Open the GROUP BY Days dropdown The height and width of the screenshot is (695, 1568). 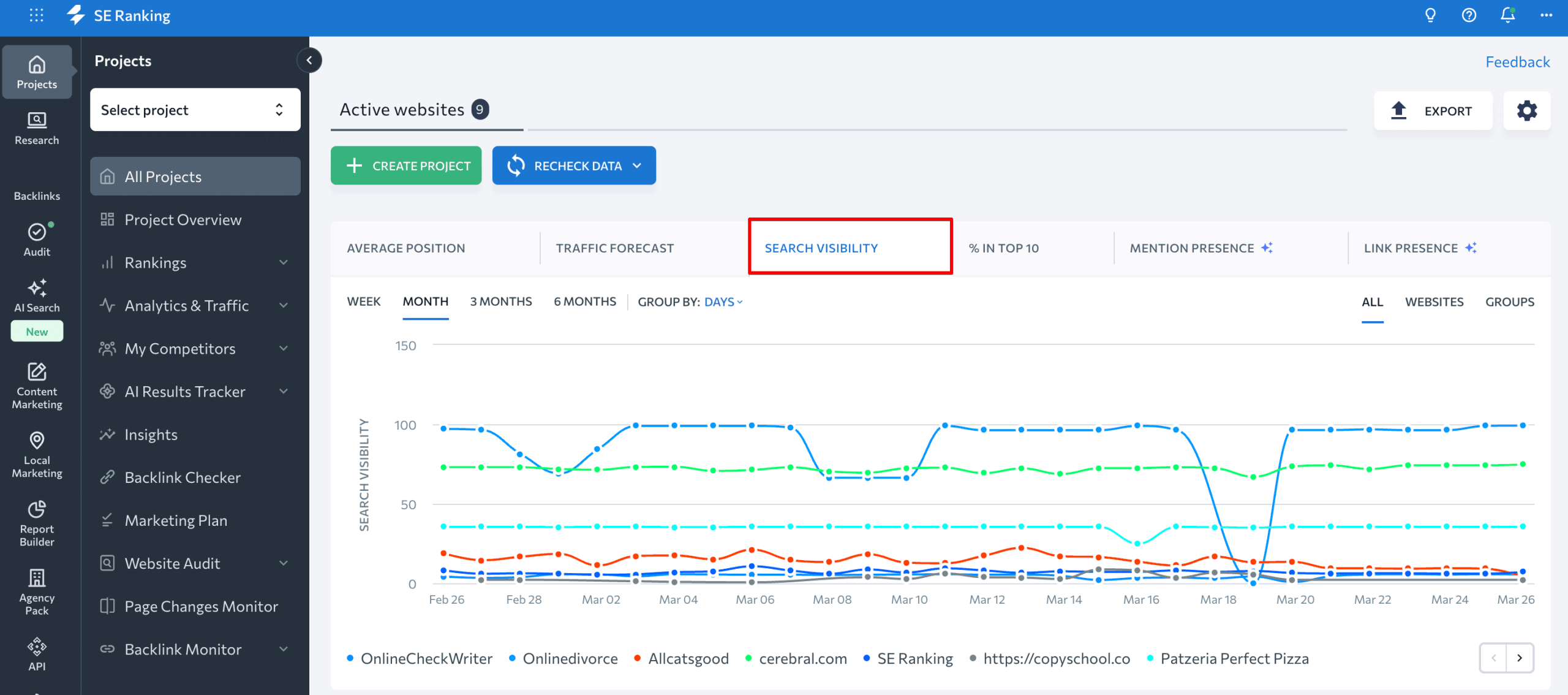coord(722,302)
